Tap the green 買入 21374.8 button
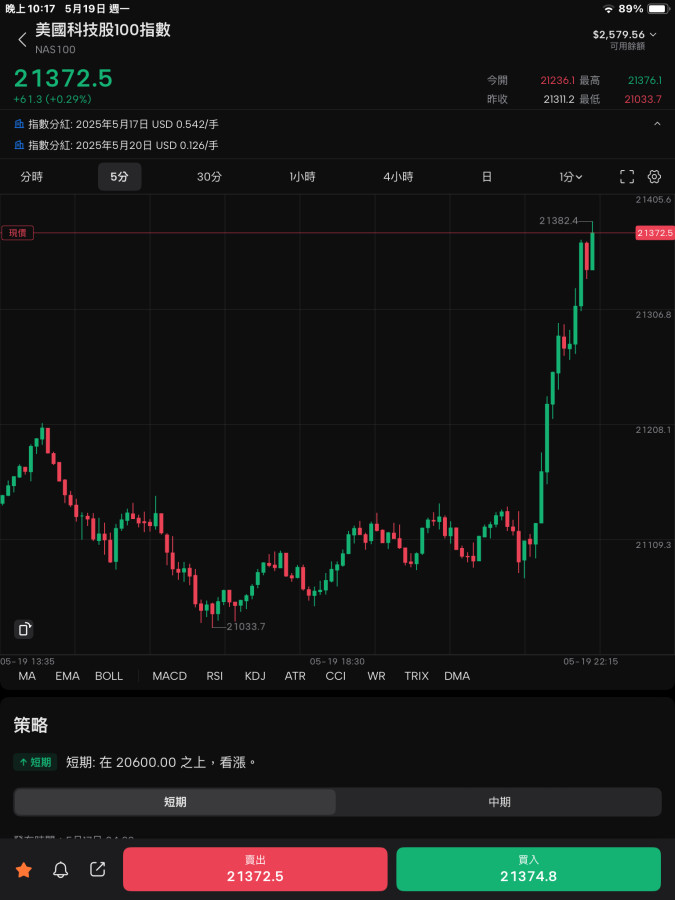Image resolution: width=675 pixels, height=900 pixels. click(529, 869)
